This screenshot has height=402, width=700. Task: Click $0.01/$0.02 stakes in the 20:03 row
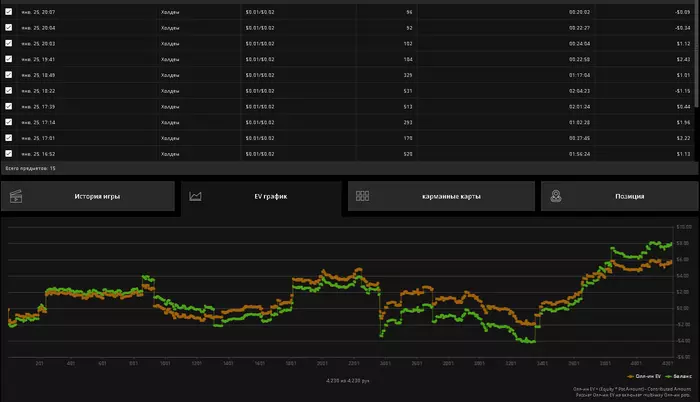coord(260,44)
